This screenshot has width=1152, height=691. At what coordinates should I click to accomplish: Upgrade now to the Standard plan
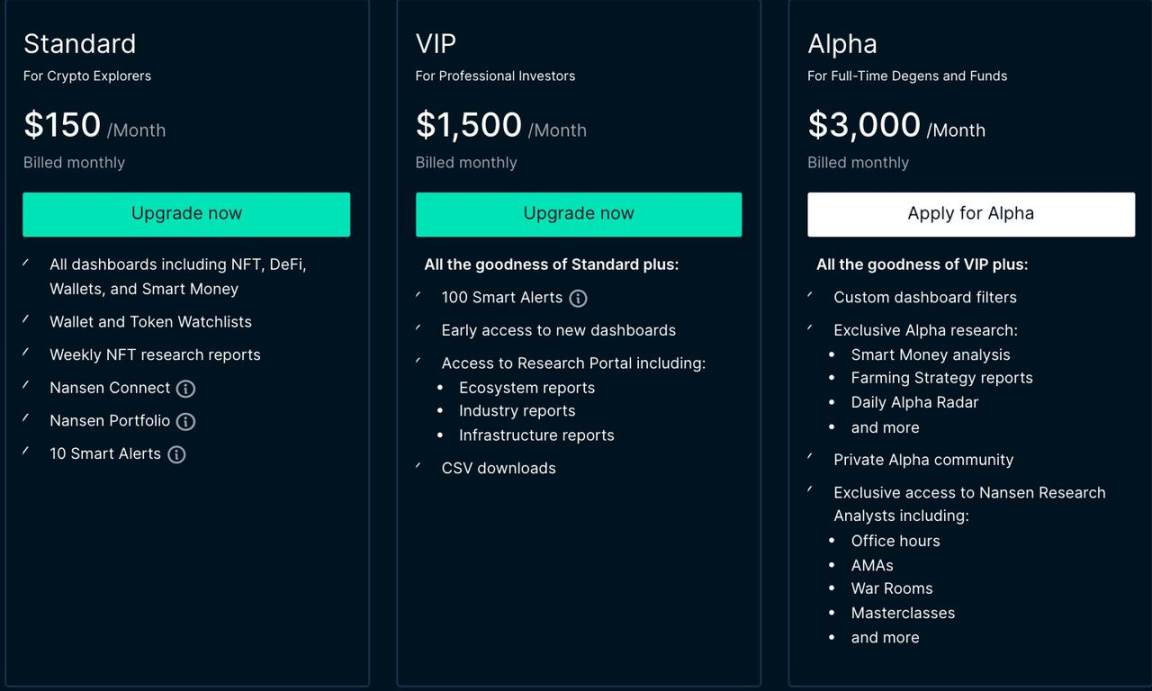(186, 214)
